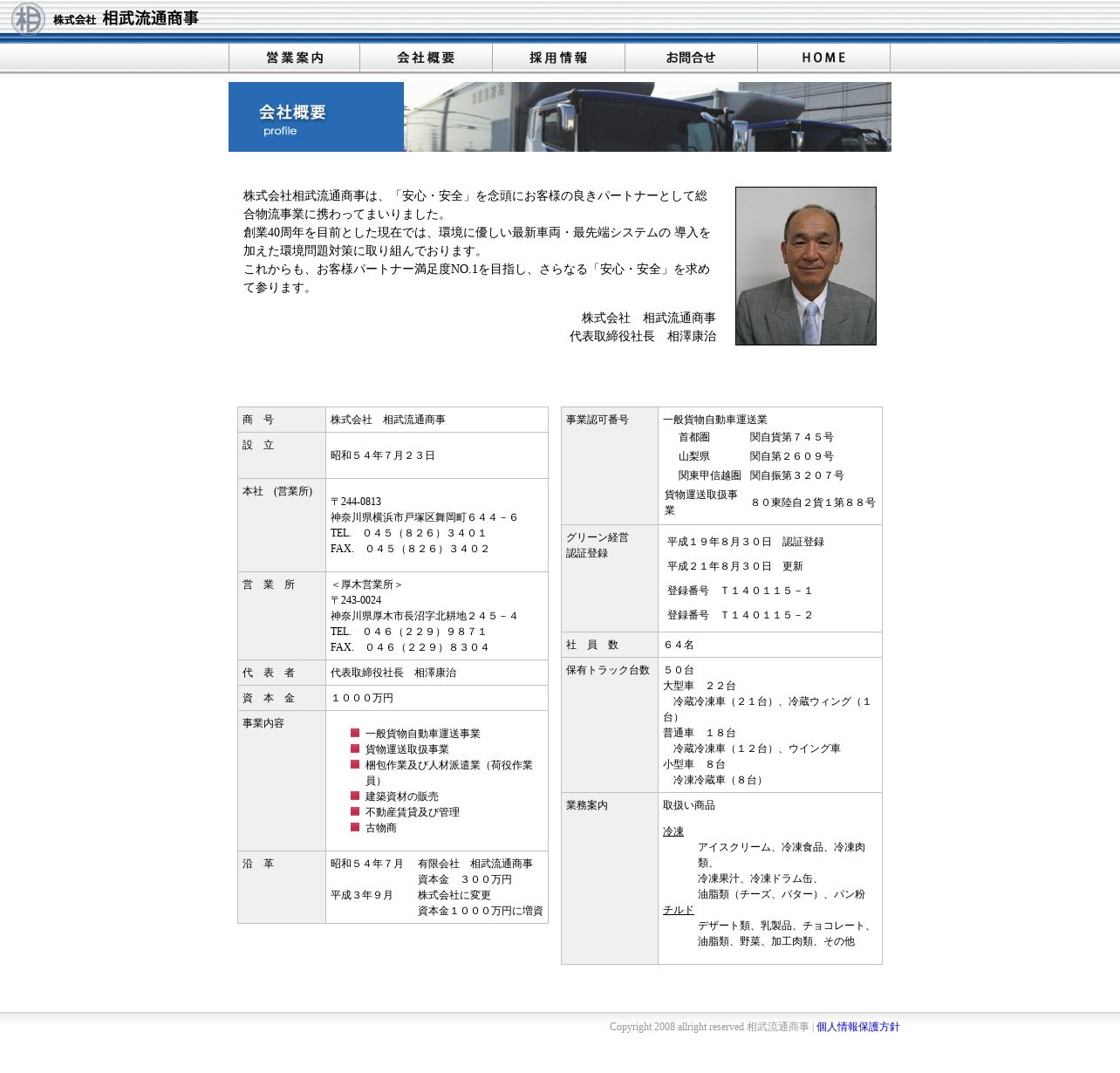Click the 株式会社 相武流通商事 header title
This screenshot has width=1120, height=1073.
point(126,18)
